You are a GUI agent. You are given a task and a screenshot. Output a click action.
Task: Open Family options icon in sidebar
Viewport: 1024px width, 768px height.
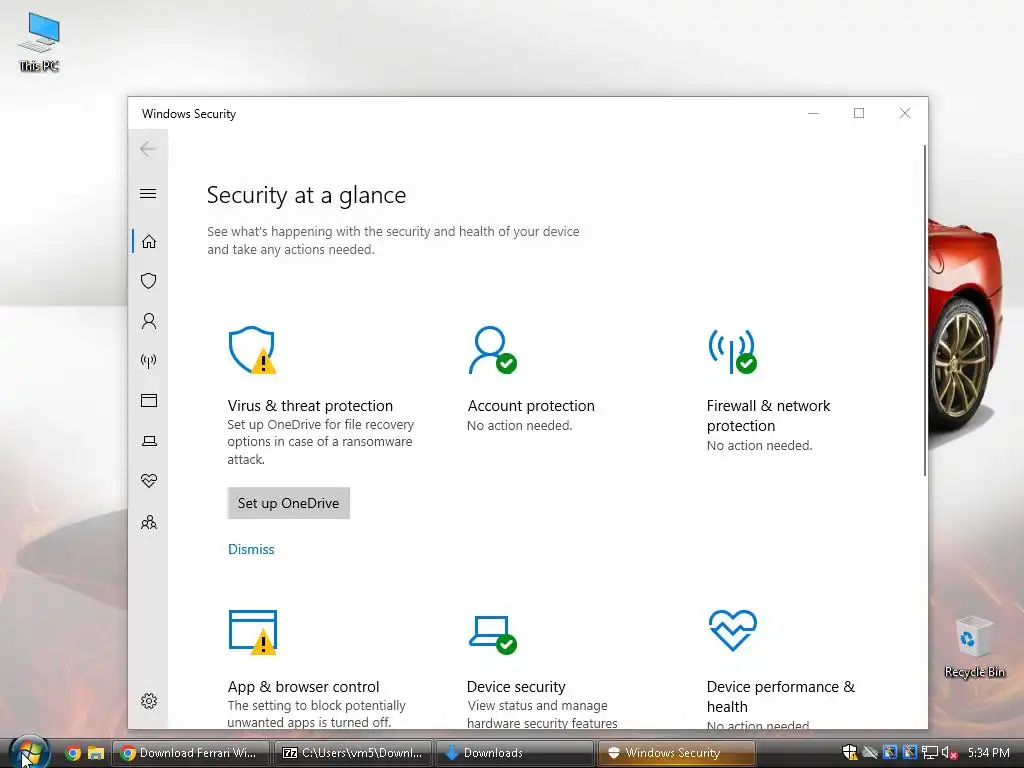click(x=149, y=522)
